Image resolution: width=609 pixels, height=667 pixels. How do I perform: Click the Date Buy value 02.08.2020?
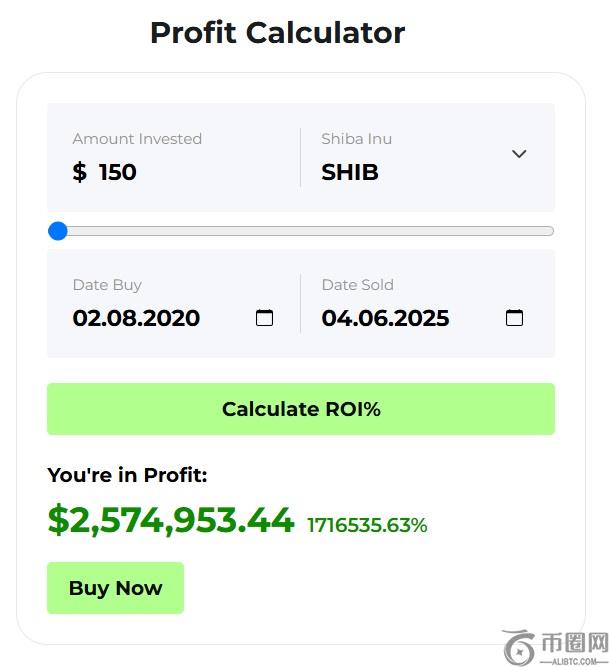(136, 318)
